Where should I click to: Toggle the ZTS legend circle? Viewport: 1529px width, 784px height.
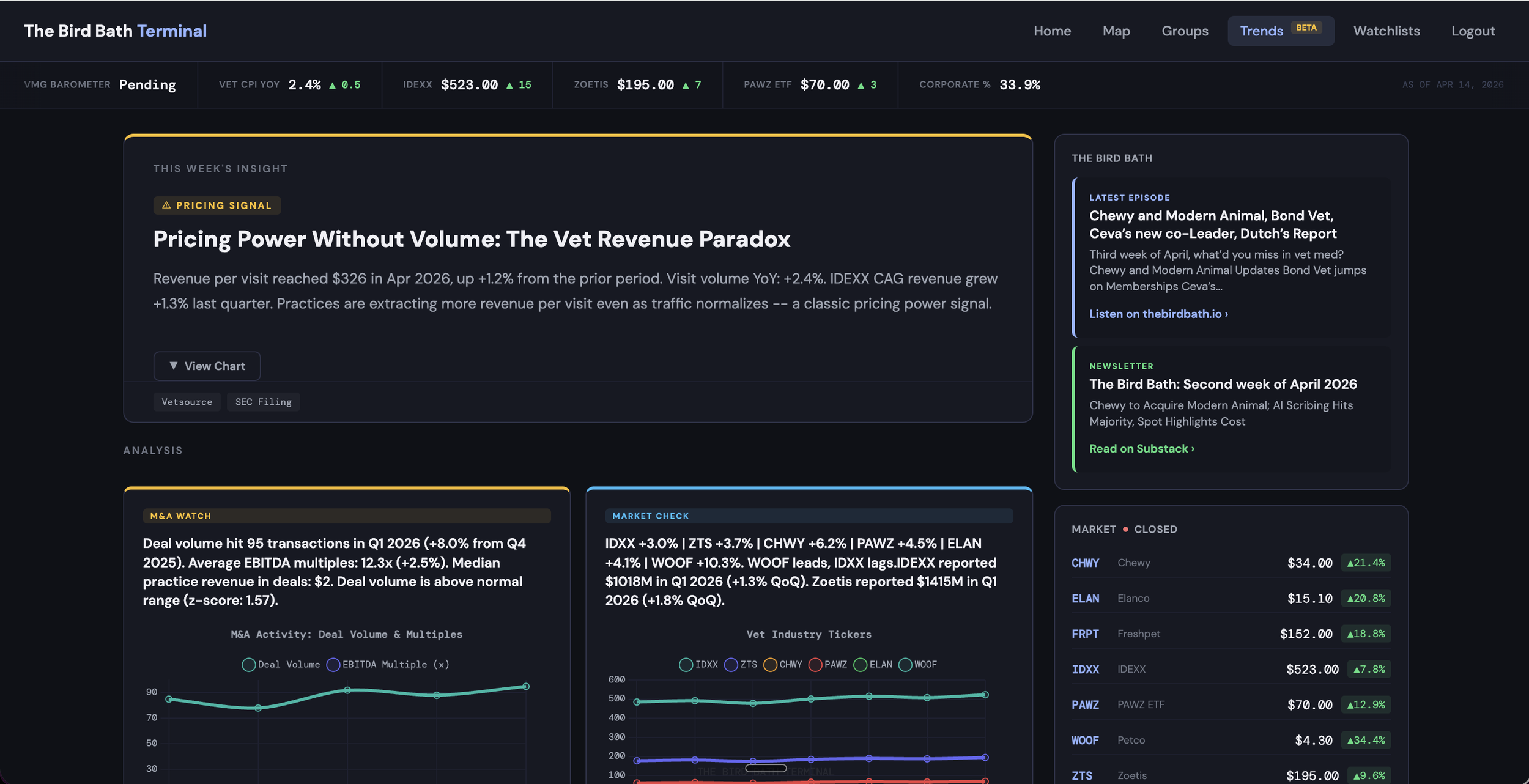(x=731, y=665)
